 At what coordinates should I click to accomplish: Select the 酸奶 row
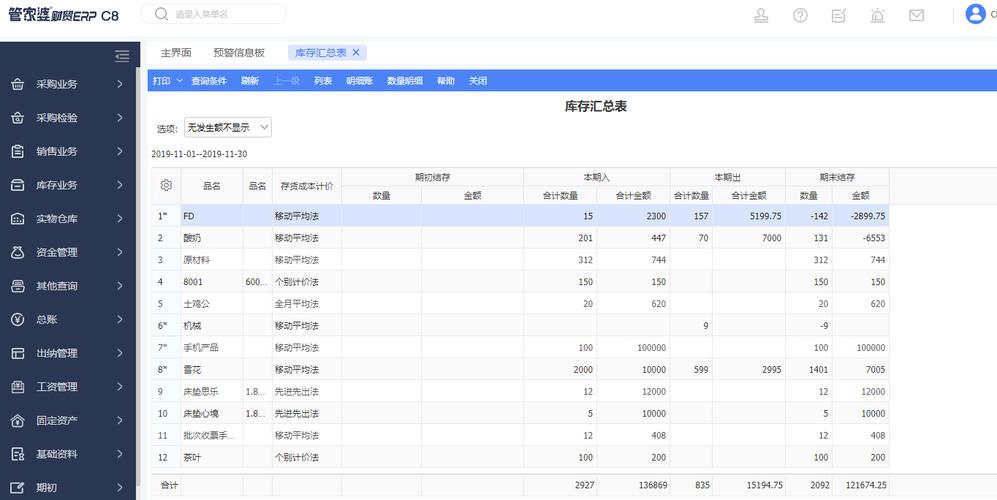point(520,238)
